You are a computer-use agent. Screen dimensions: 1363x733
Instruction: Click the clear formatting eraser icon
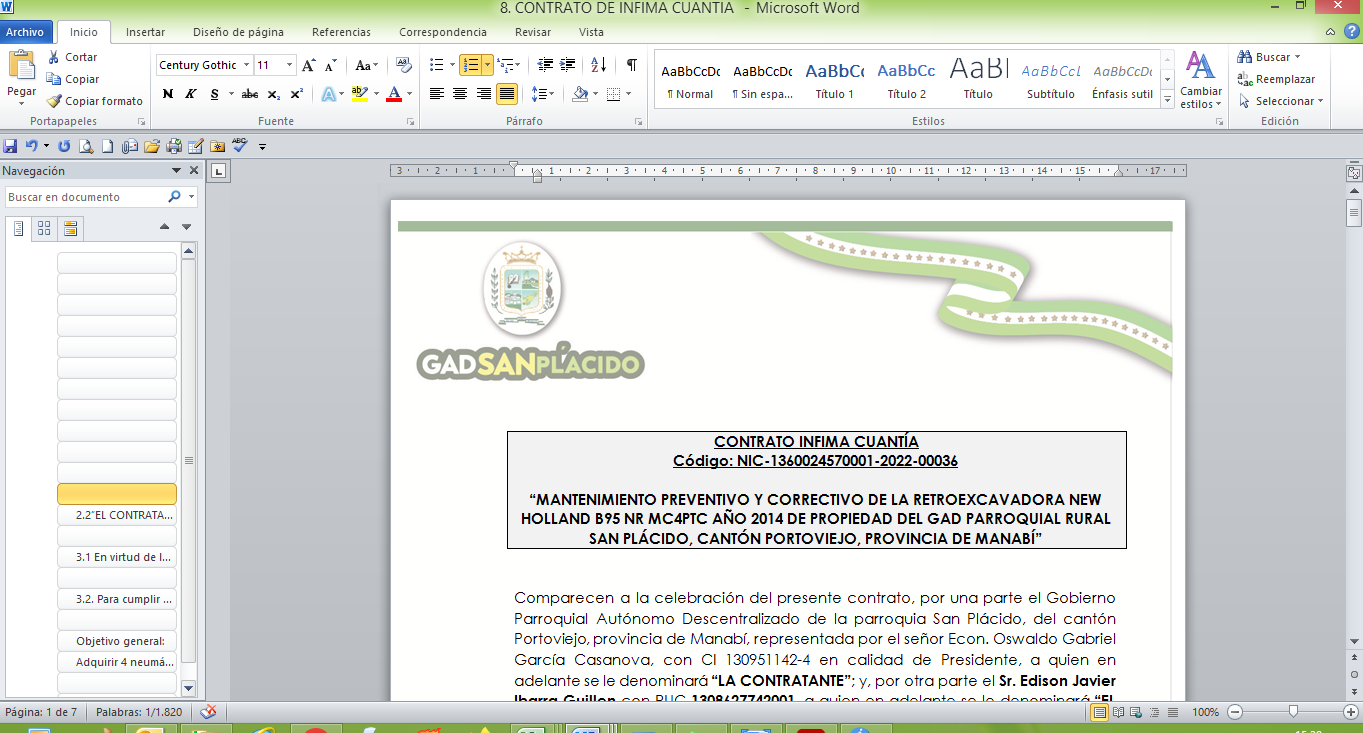[x=404, y=65]
